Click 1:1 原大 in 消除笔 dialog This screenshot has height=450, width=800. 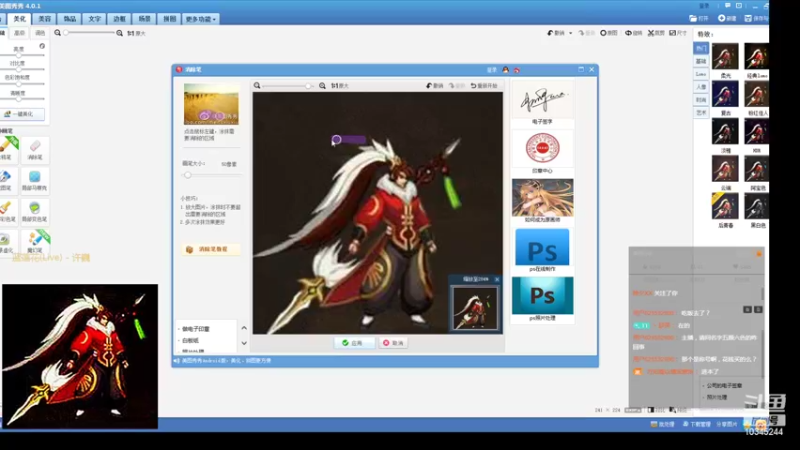[339, 86]
